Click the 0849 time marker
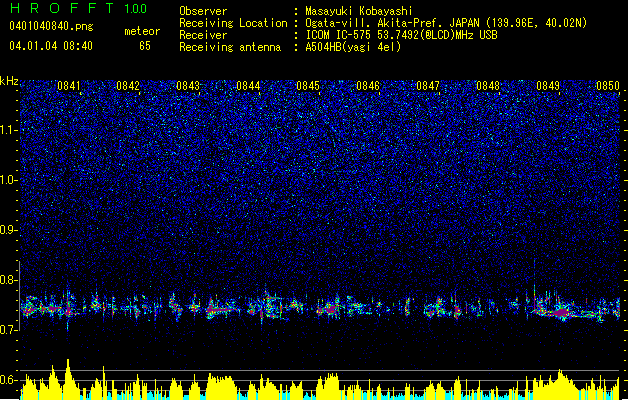 pos(548,86)
